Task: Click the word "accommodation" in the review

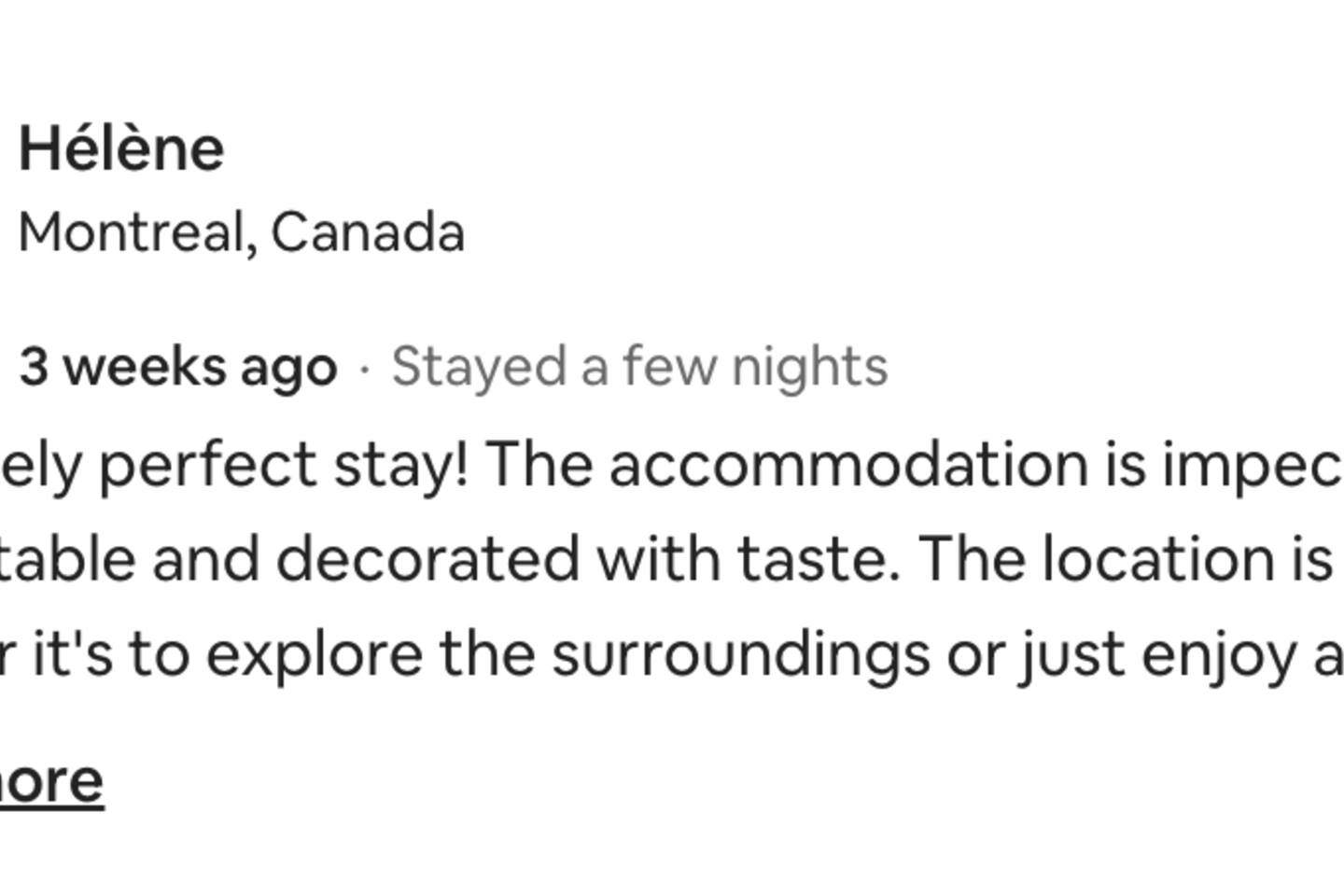Action: pyautogui.click(x=848, y=464)
